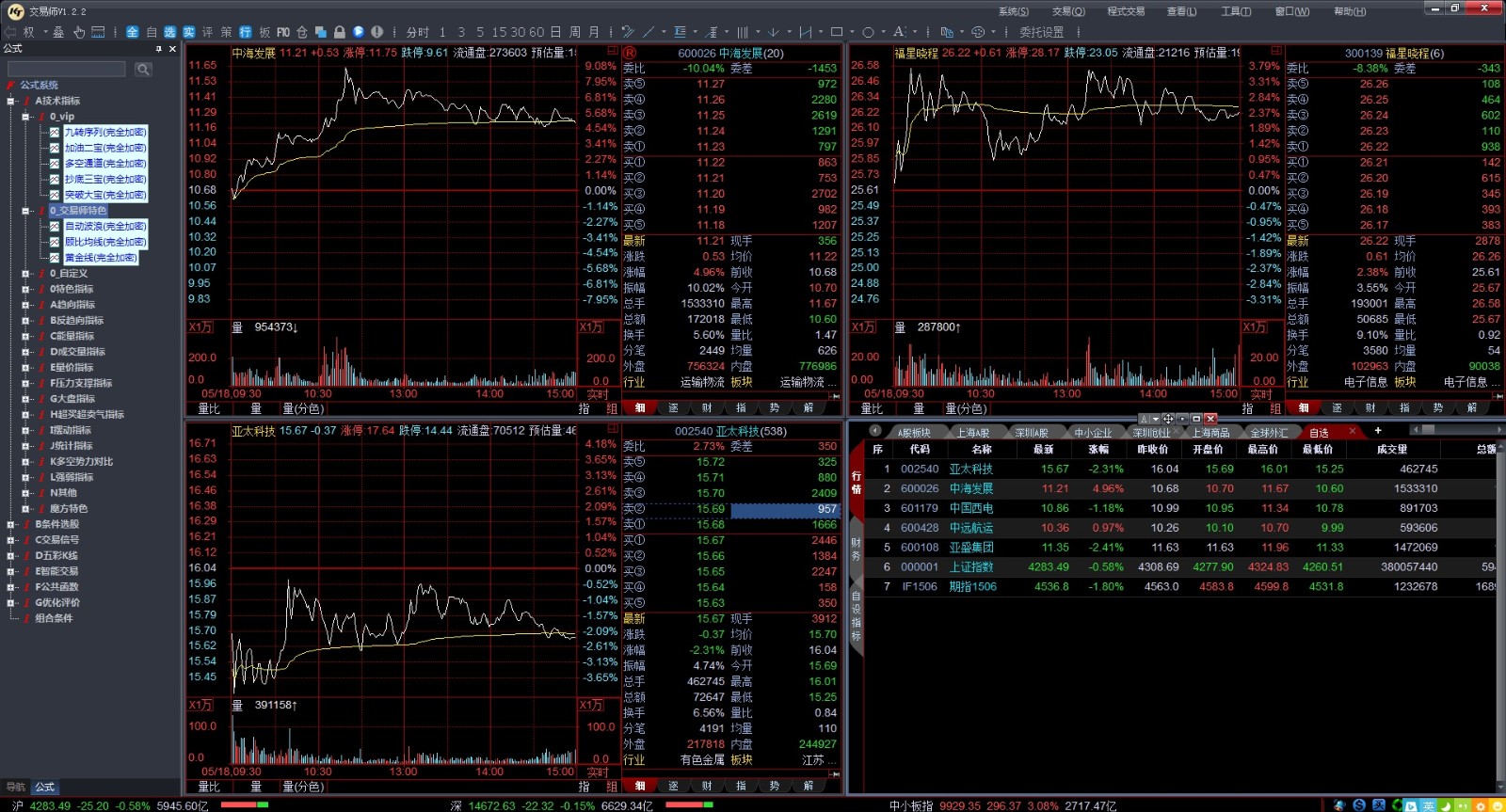The image size is (1506, 812).
Task: Toggle the 选 blue toolbar button
Action: pos(170,32)
